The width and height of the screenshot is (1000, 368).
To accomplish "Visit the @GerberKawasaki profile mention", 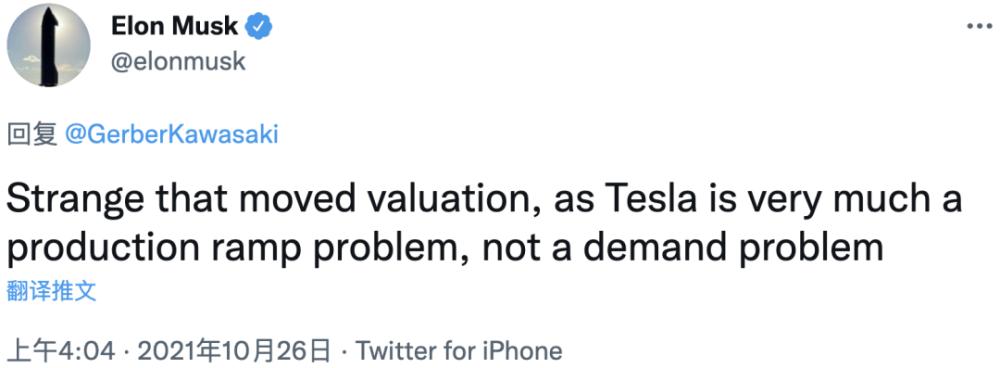I will (x=172, y=135).
